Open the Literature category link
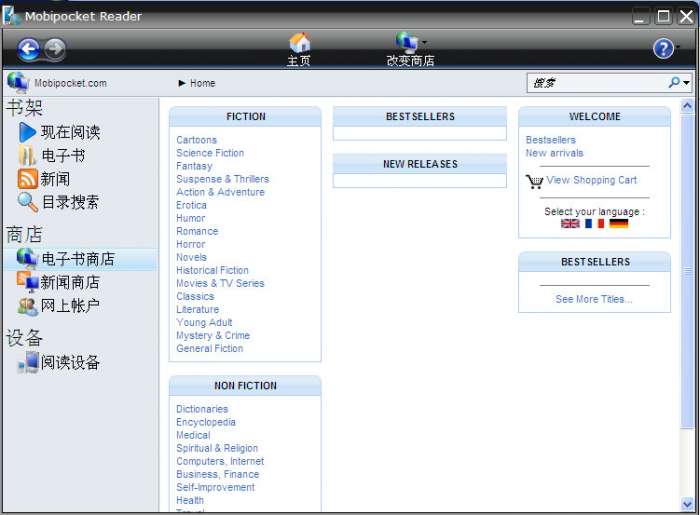The width and height of the screenshot is (700, 515). 197,309
